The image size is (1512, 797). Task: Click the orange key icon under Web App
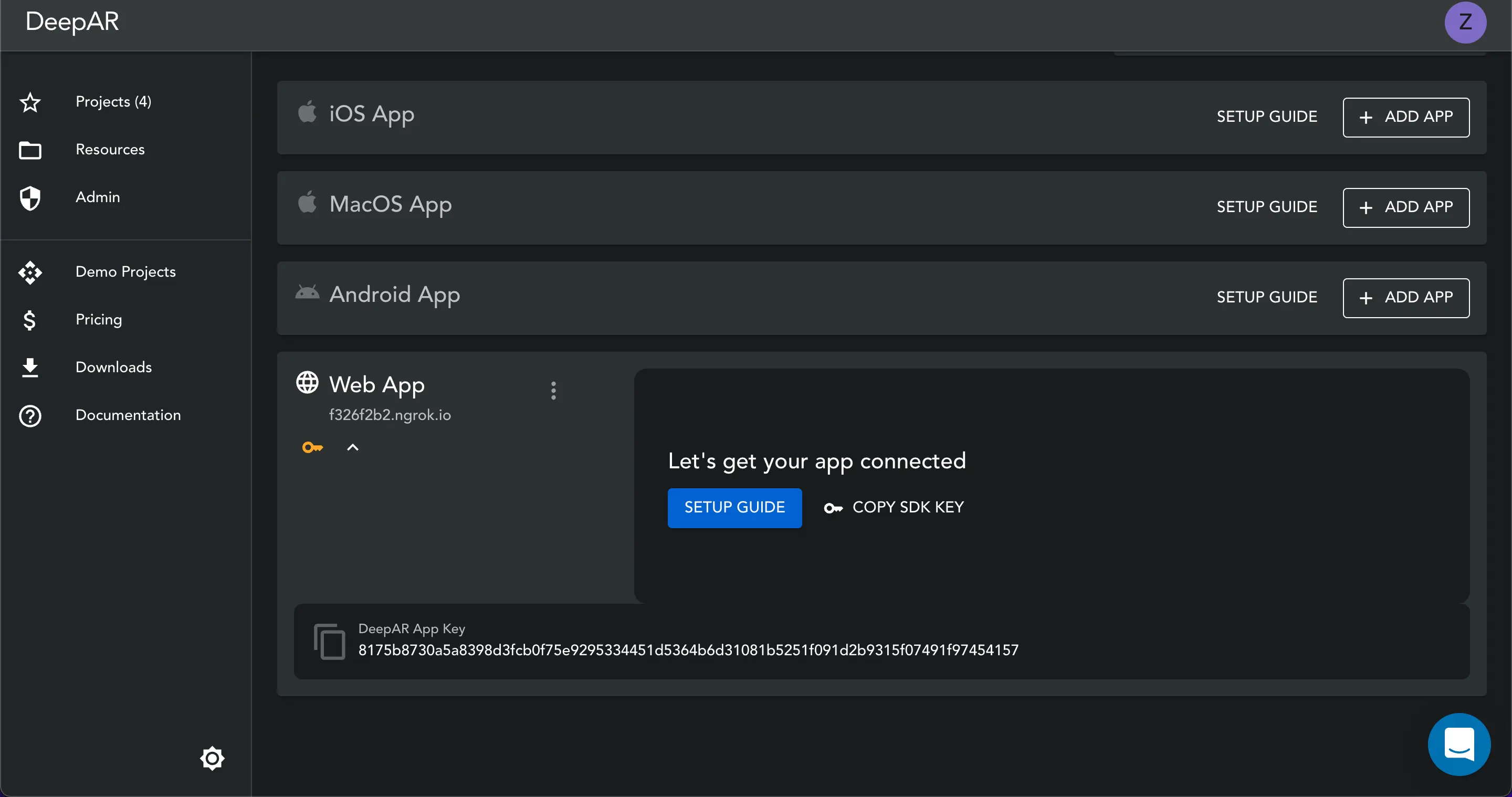point(312,447)
